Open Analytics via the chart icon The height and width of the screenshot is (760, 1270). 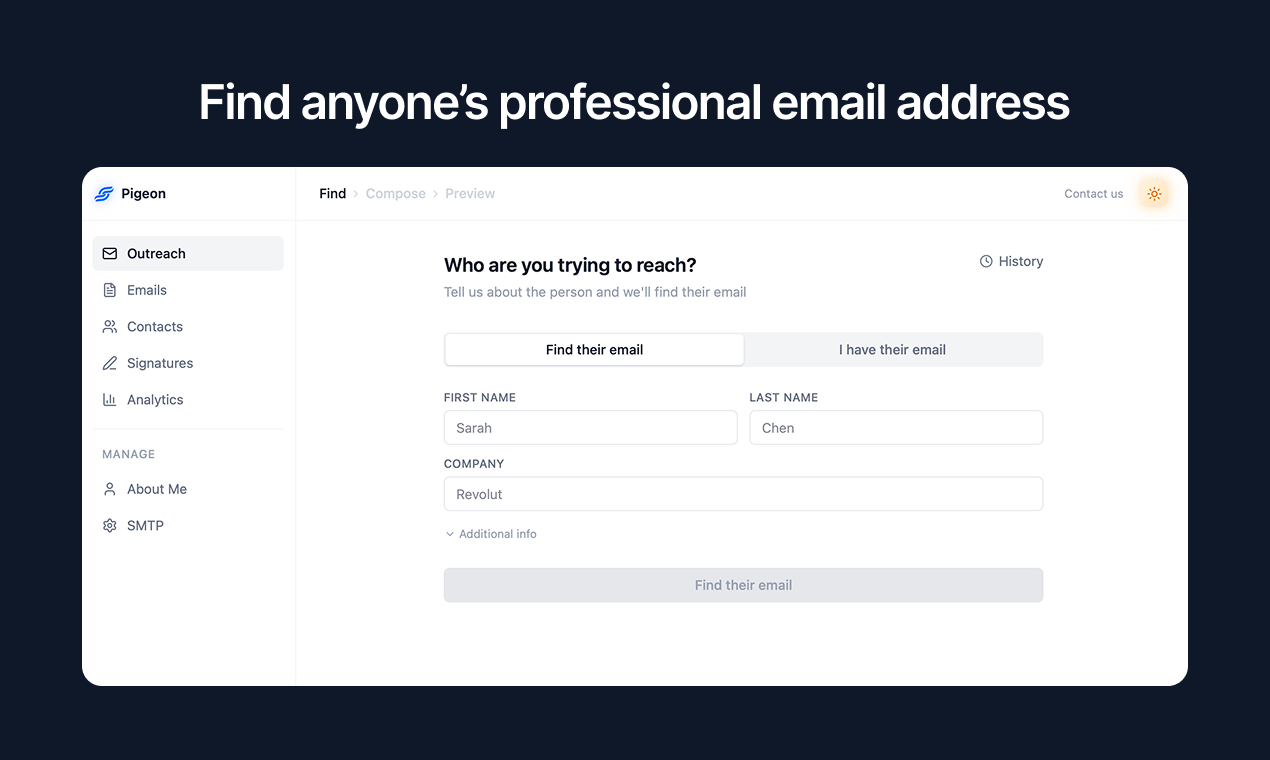[x=110, y=399]
